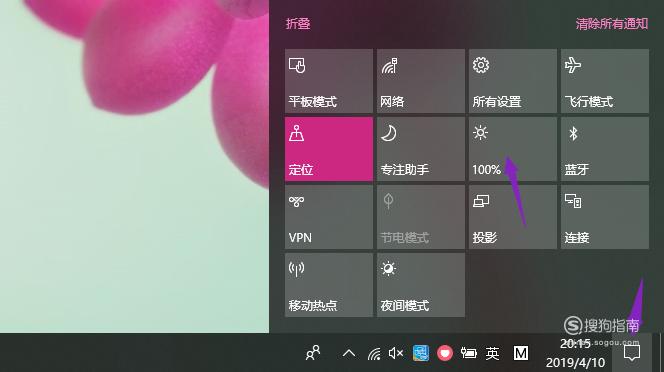Image resolution: width=664 pixels, height=372 pixels.
Task: Enable 飞行模式 airplane mode tile
Action: [605, 81]
